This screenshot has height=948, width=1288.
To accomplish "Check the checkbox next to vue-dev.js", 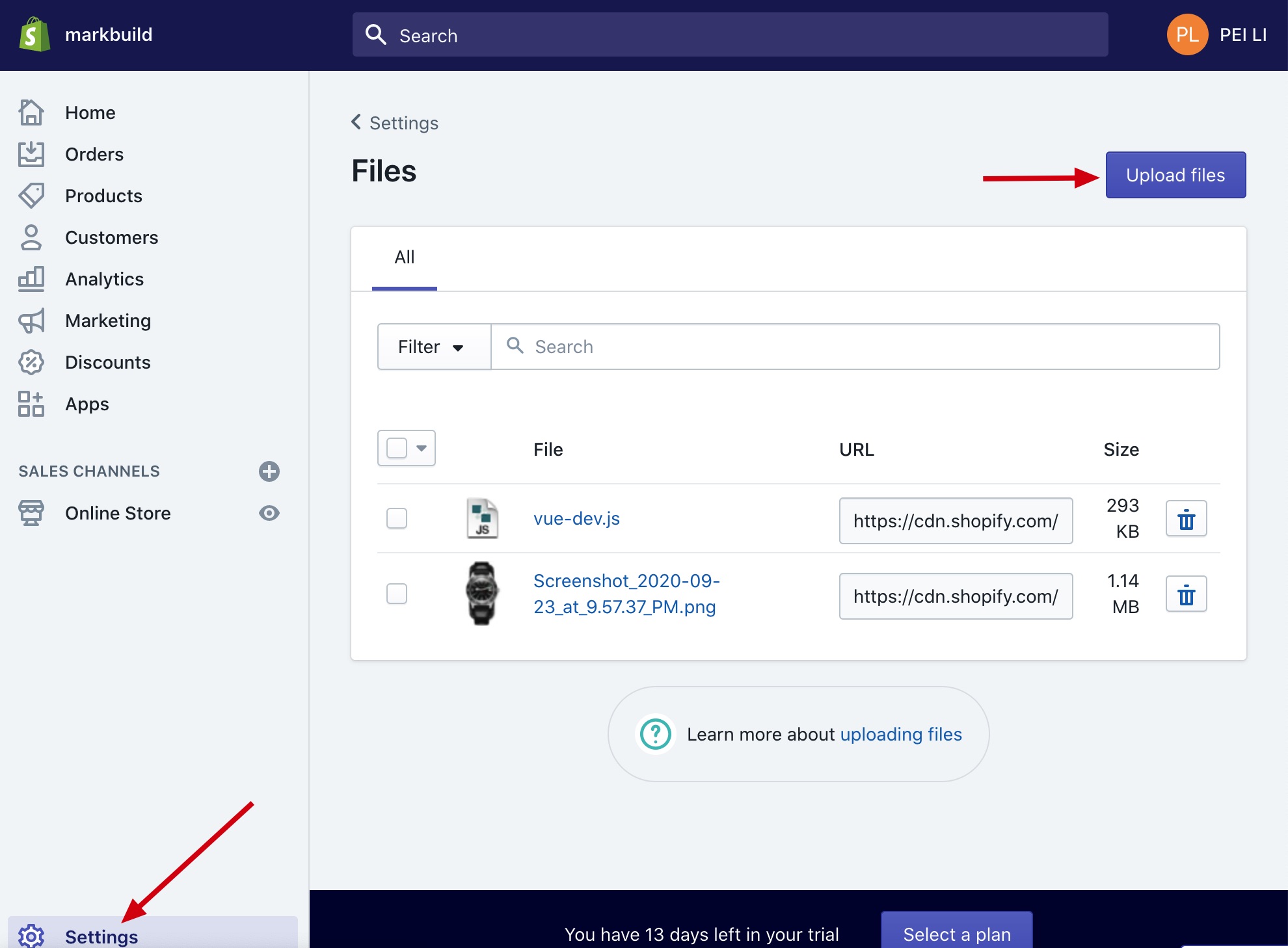I will click(x=396, y=518).
